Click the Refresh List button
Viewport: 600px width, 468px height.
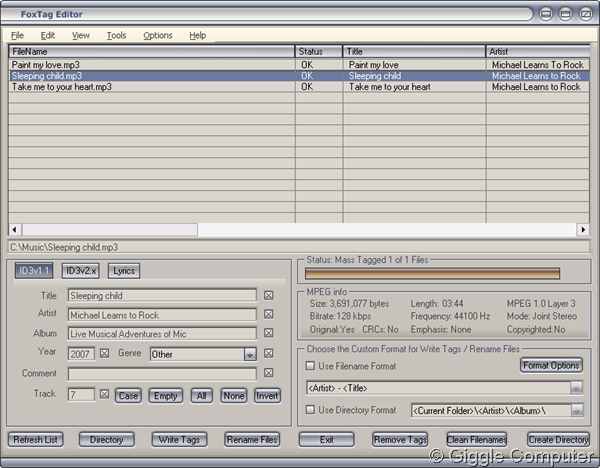pos(36,440)
